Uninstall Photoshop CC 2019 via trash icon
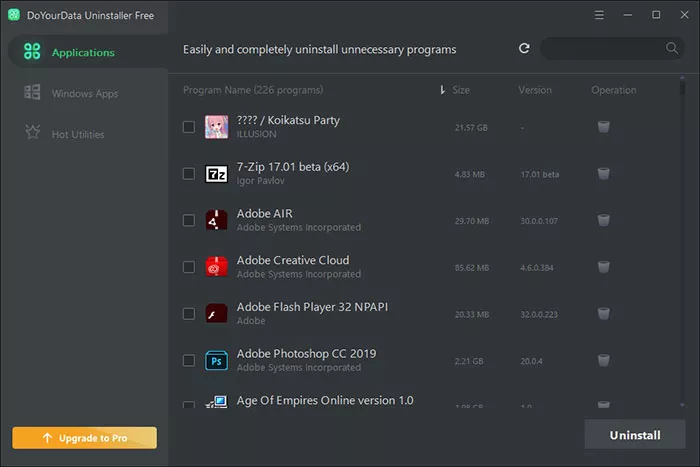 click(604, 360)
